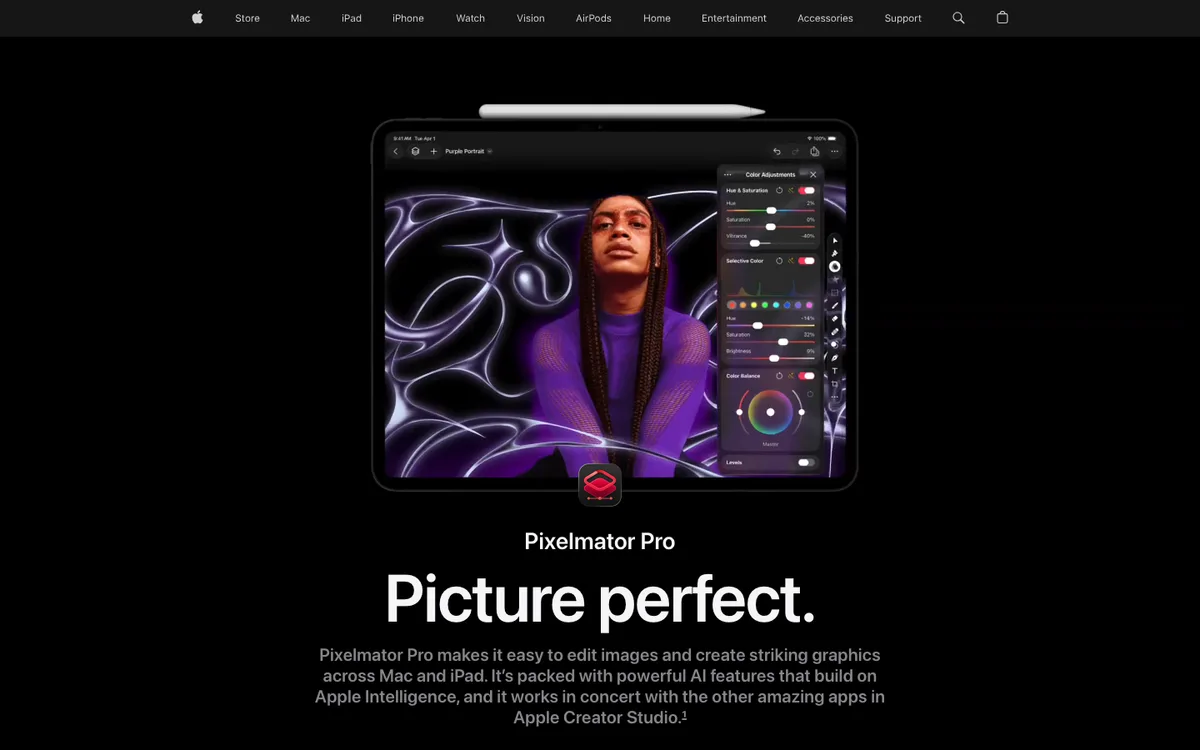
Task: Go to the Support link
Action: [903, 18]
